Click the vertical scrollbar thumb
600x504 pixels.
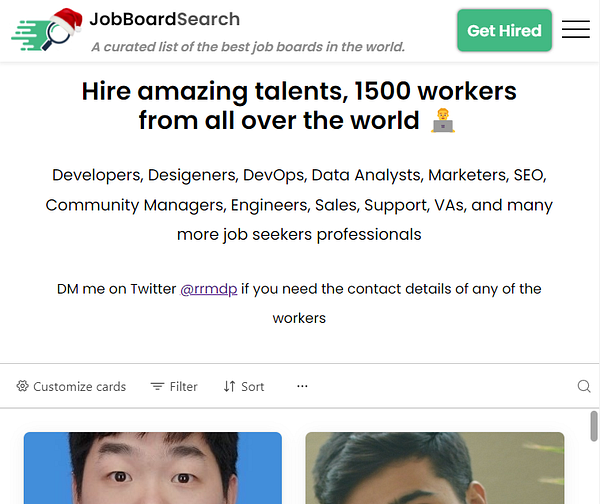coord(594,426)
